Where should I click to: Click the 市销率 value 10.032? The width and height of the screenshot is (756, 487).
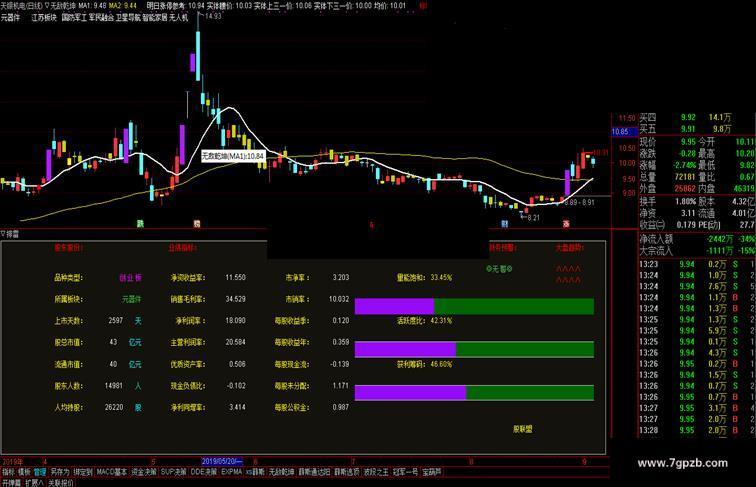pyautogui.click(x=339, y=299)
